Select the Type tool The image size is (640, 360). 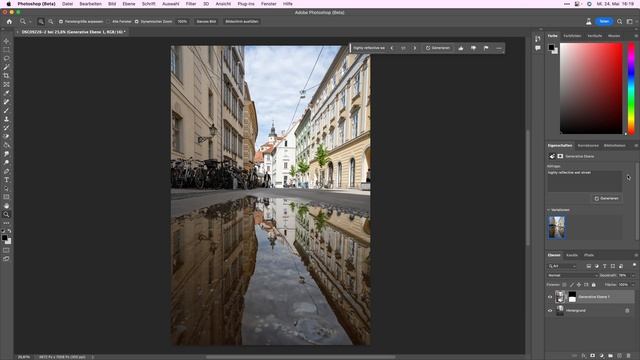pyautogui.click(x=6, y=180)
